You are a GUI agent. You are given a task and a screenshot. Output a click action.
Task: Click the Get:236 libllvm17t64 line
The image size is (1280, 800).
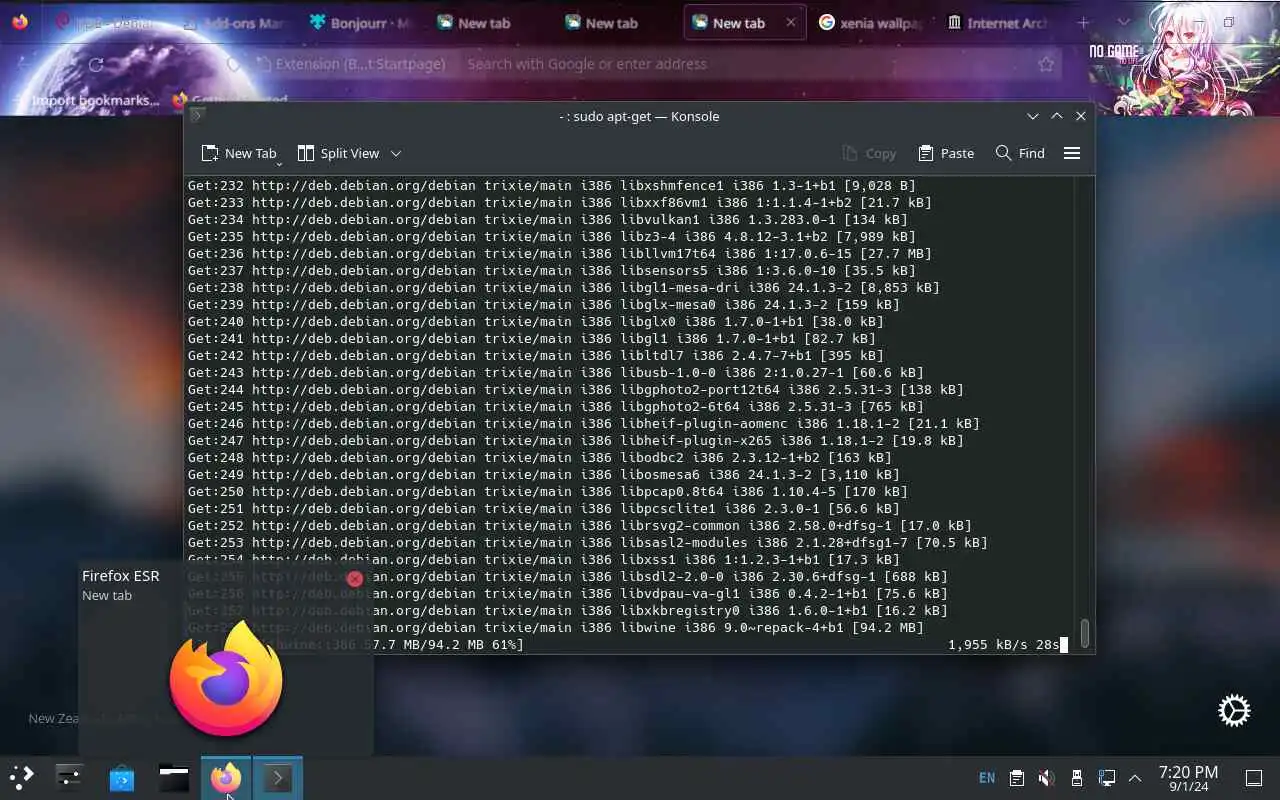pos(560,253)
